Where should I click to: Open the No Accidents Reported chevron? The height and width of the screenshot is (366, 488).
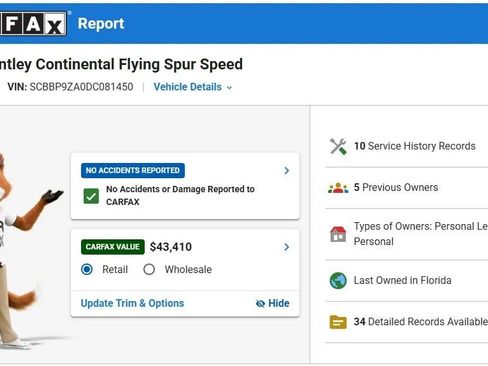click(286, 171)
